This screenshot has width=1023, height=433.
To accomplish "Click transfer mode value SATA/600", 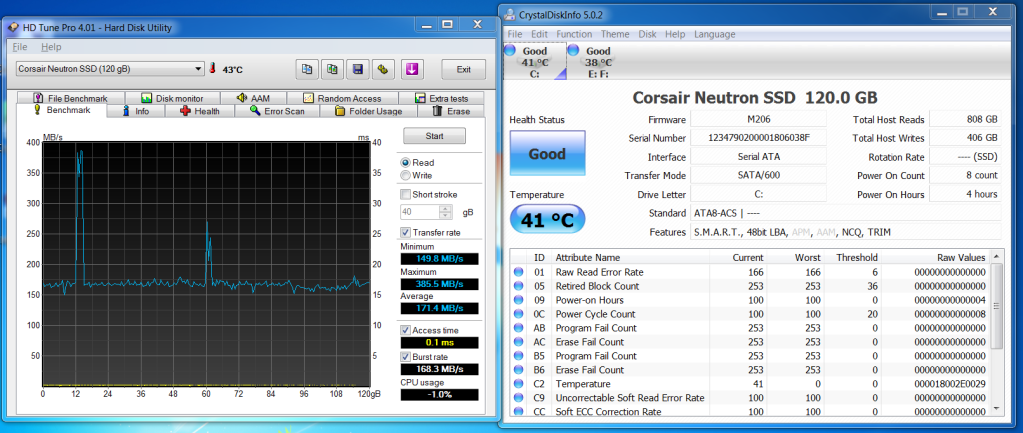I will [x=757, y=175].
